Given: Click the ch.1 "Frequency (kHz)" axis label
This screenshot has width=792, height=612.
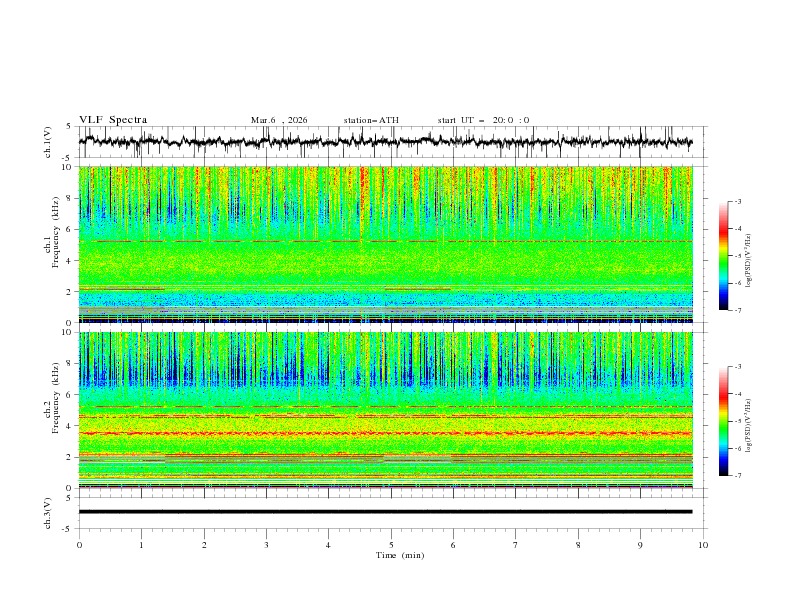Looking at the screenshot, I should coord(56,232).
